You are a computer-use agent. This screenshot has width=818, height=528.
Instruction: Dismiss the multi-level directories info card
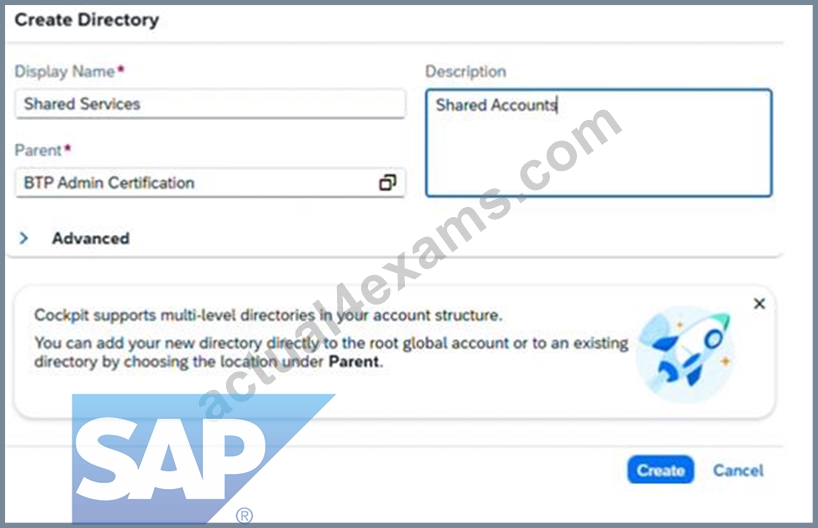point(759,304)
